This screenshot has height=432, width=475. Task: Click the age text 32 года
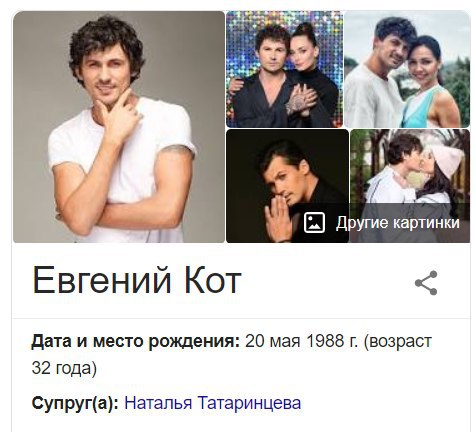point(64,369)
